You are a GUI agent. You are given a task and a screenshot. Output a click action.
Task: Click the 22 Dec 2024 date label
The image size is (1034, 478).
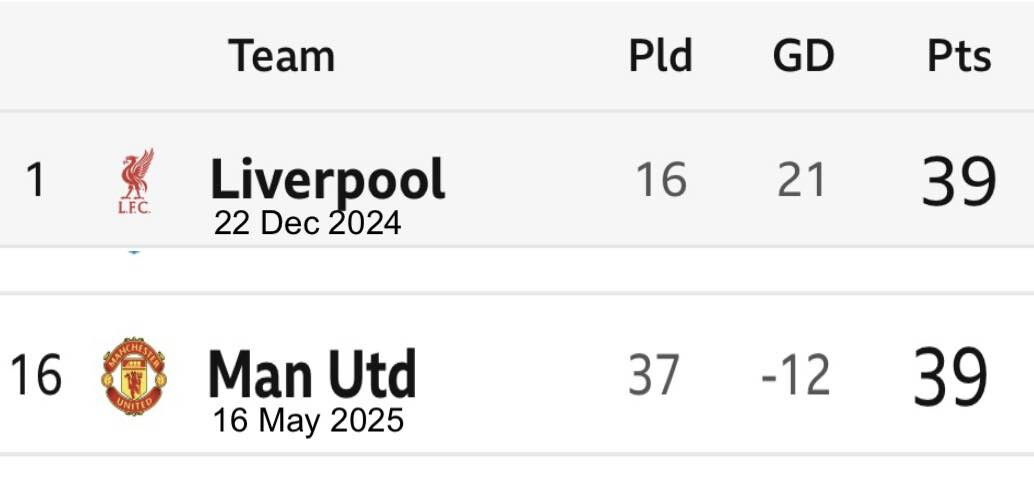click(307, 224)
